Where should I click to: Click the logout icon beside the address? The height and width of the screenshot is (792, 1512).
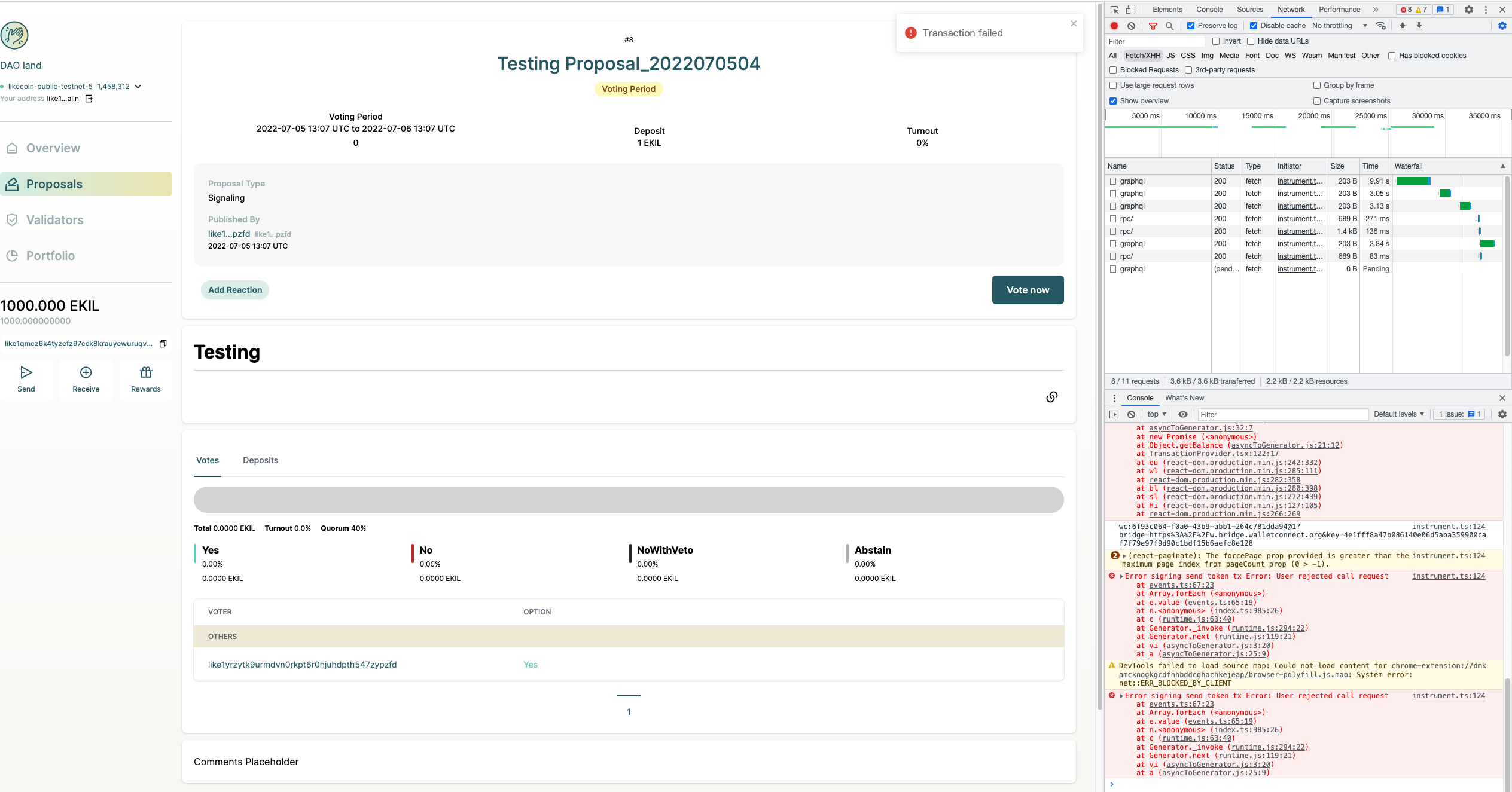[x=89, y=99]
